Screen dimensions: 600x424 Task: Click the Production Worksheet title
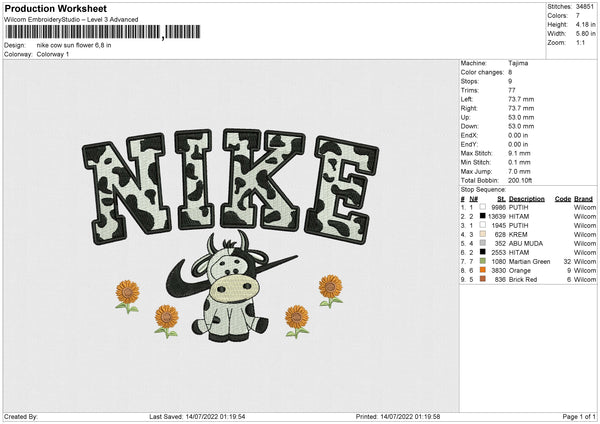[x=56, y=8]
